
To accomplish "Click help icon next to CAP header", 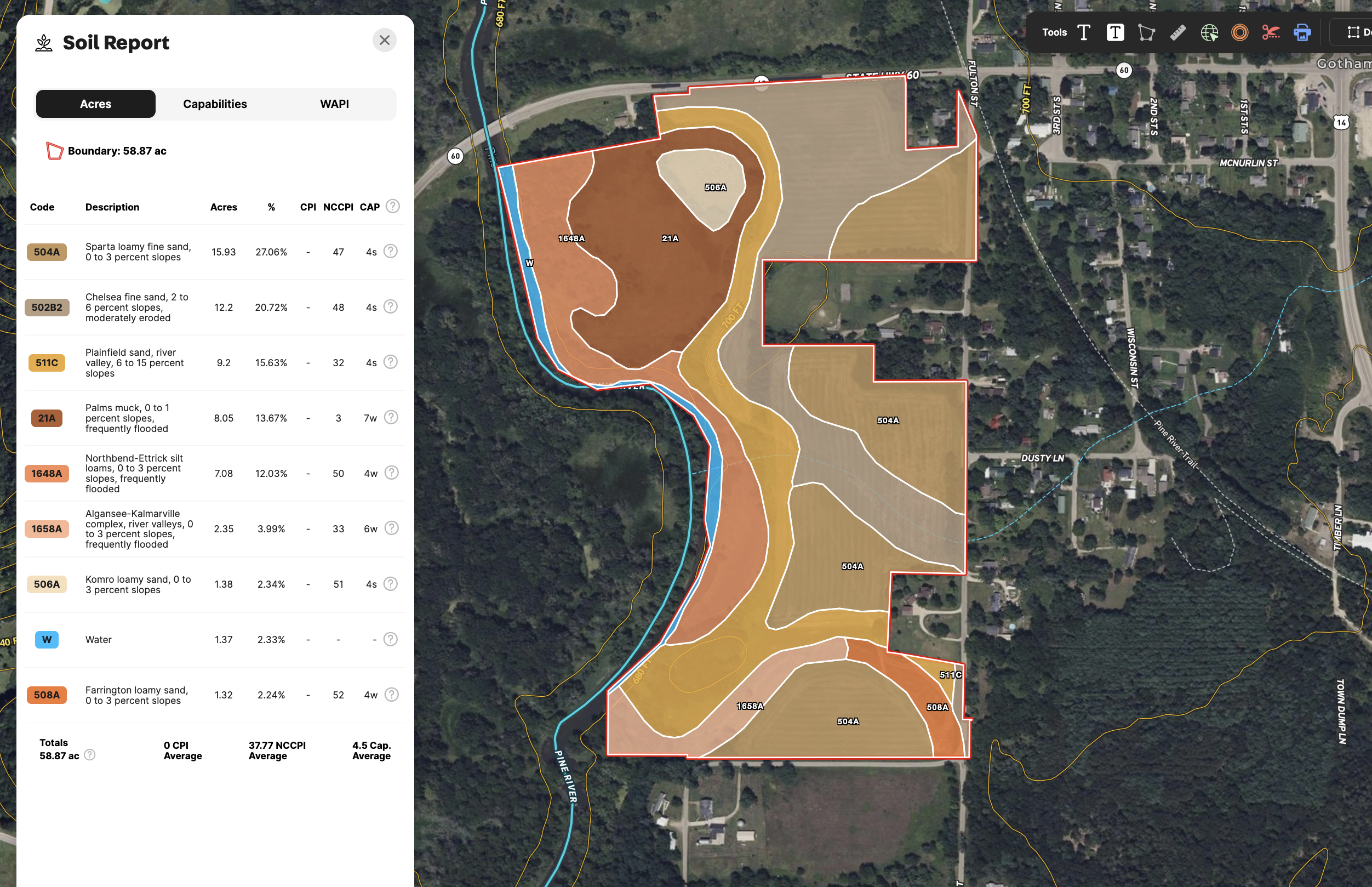I will (x=392, y=206).
